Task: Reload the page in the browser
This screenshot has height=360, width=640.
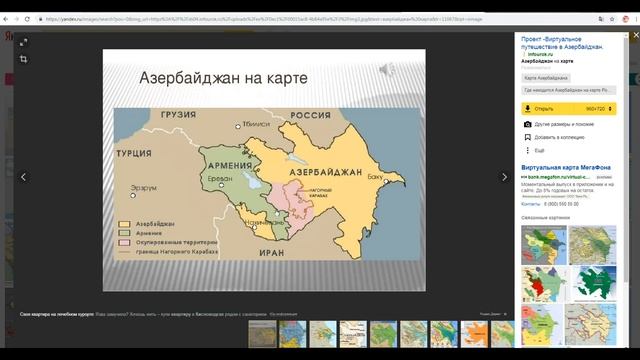Action: coord(27,19)
